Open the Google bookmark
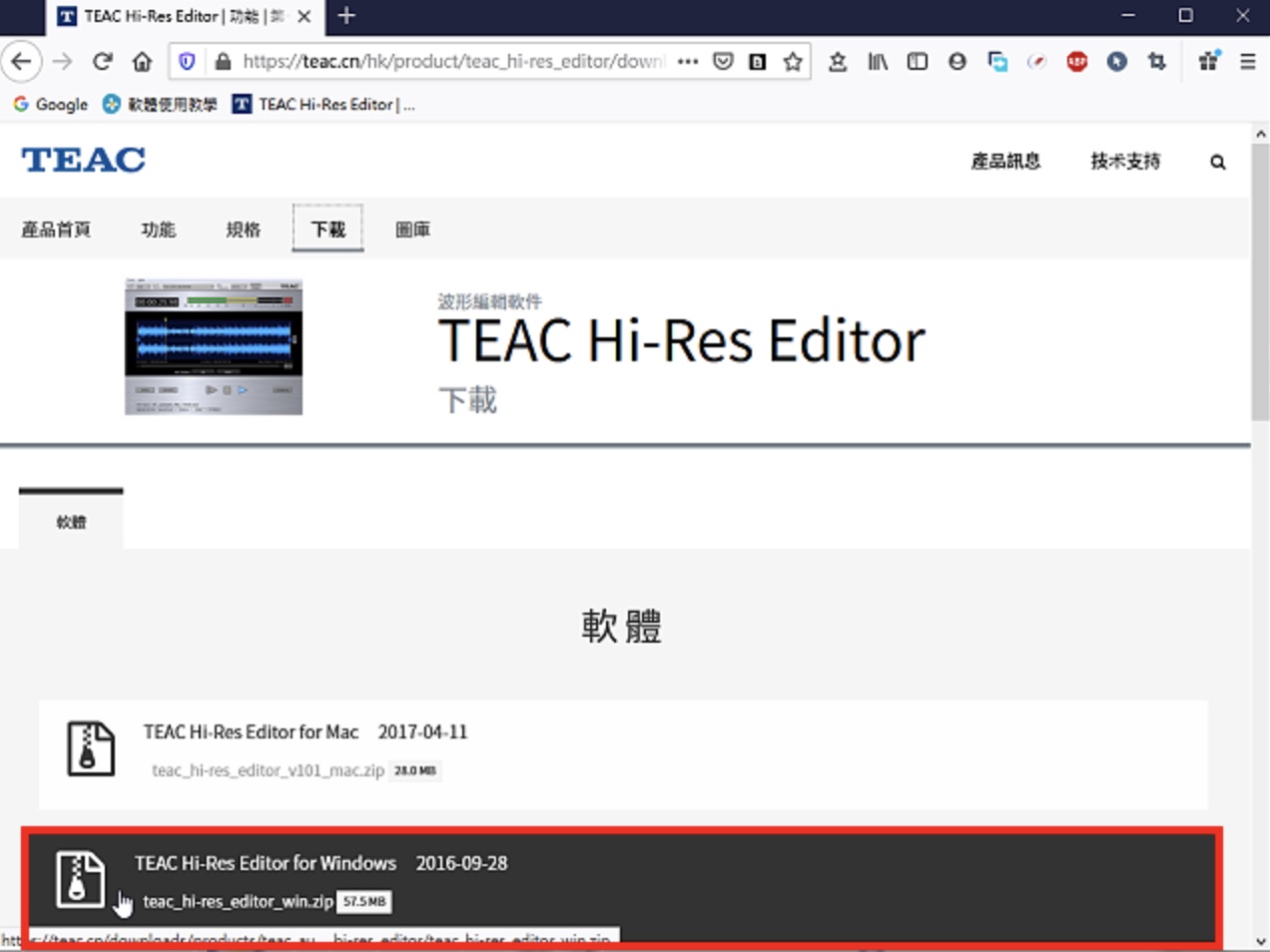1270x952 pixels. point(50,104)
